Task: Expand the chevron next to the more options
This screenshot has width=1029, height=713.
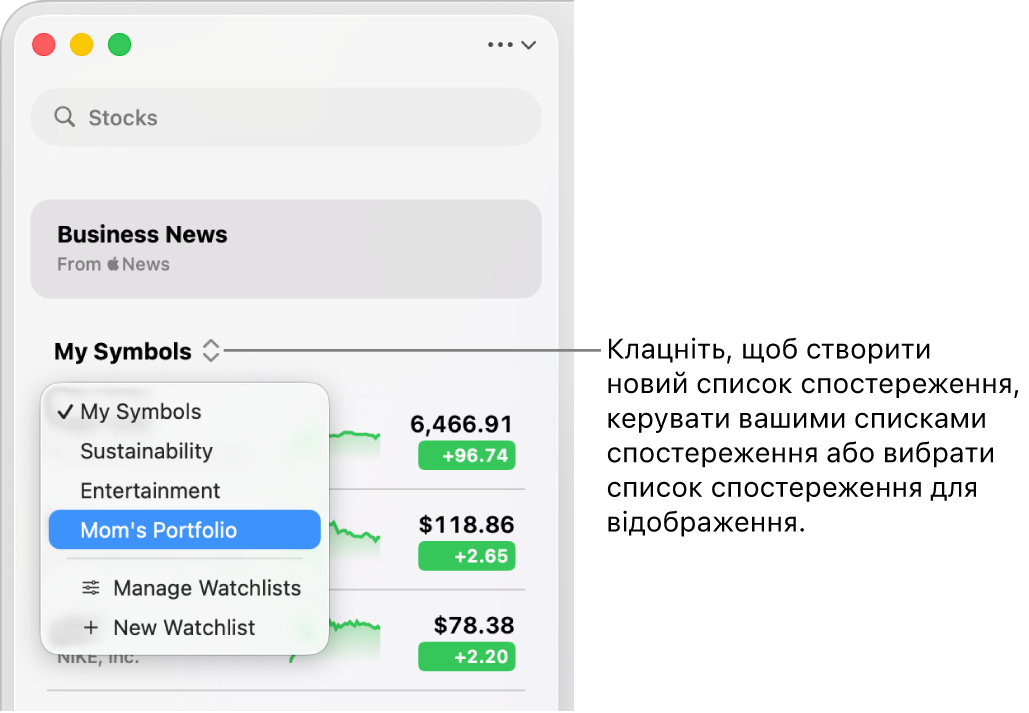Action: pyautogui.click(x=529, y=45)
